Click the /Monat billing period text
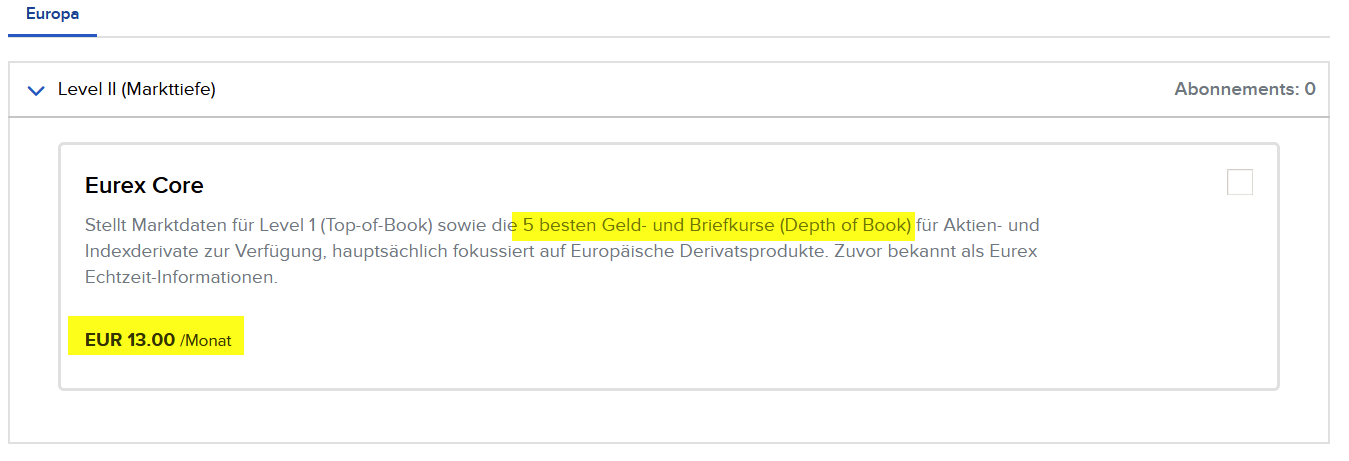 (206, 341)
